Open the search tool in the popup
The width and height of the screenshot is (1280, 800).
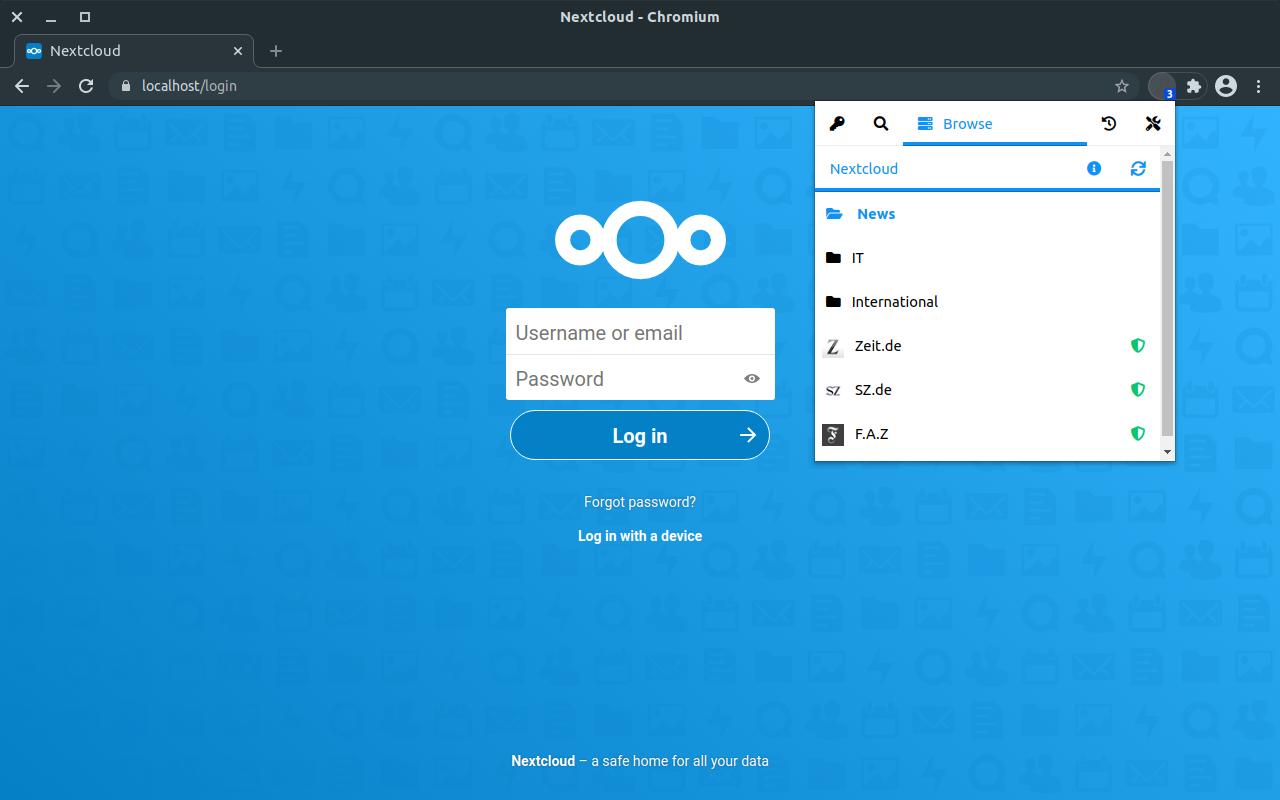[x=880, y=123]
